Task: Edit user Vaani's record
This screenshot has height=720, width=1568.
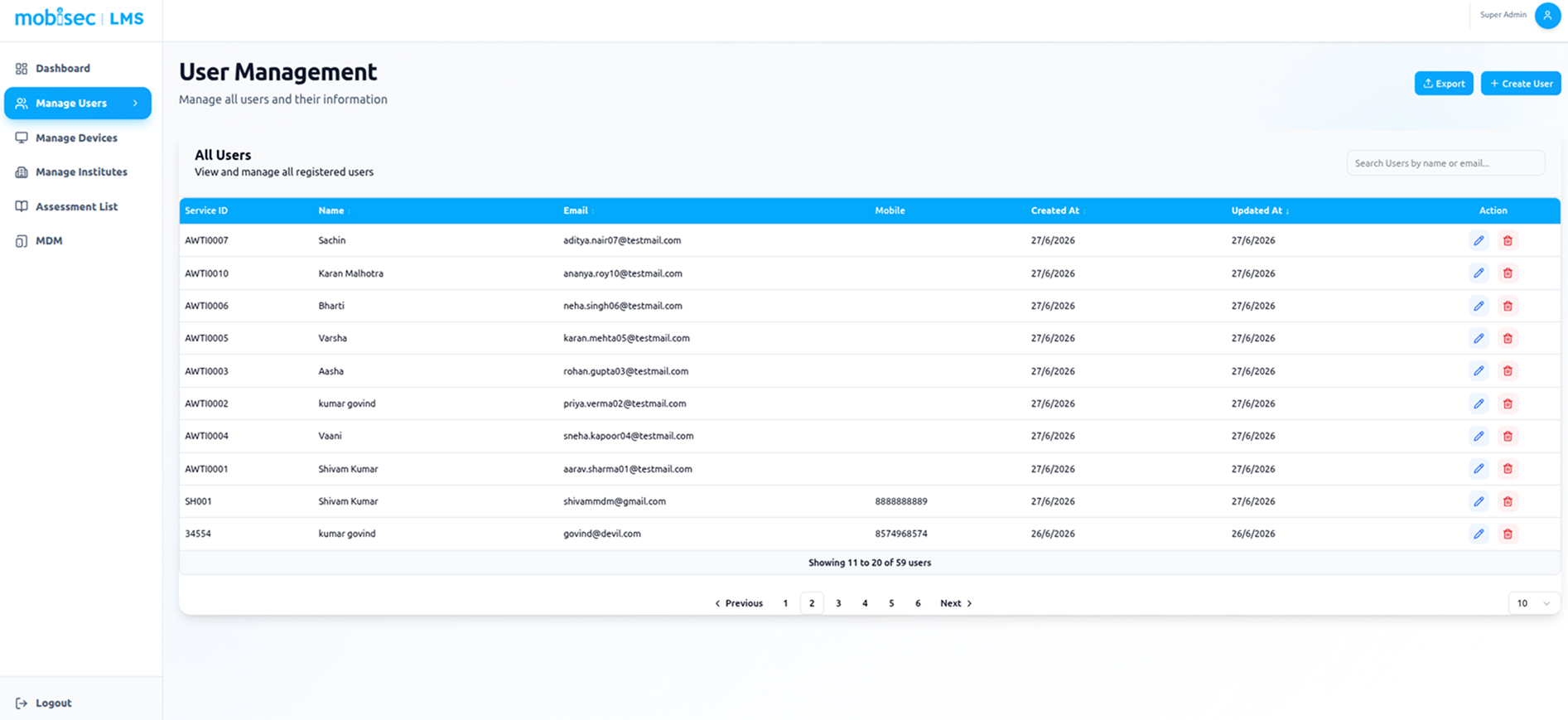Action: tap(1479, 436)
